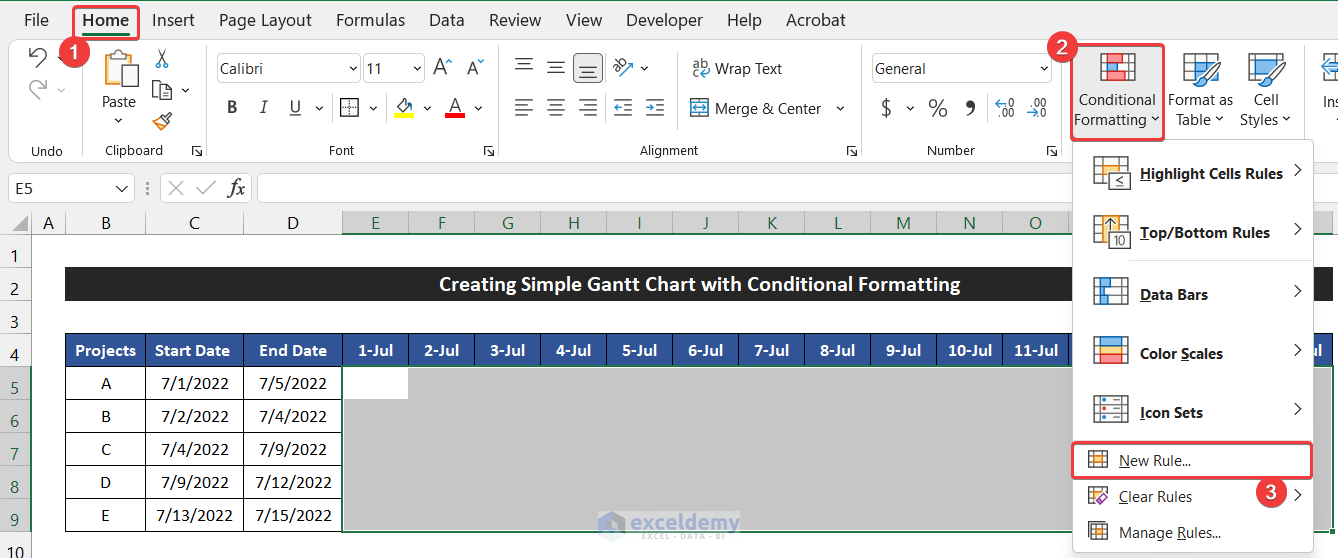Expand the General number format dropdown
This screenshot has width=1338, height=558.
click(1043, 69)
